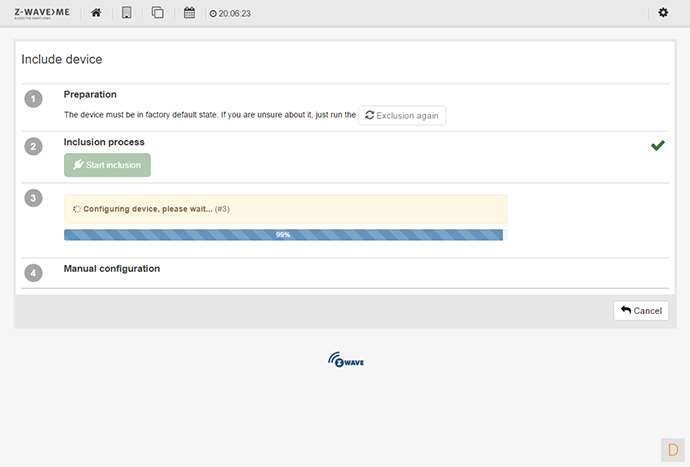Viewport: 690px width, 467px height.
Task: Open the elements stacked-squares icon
Action: pos(158,13)
